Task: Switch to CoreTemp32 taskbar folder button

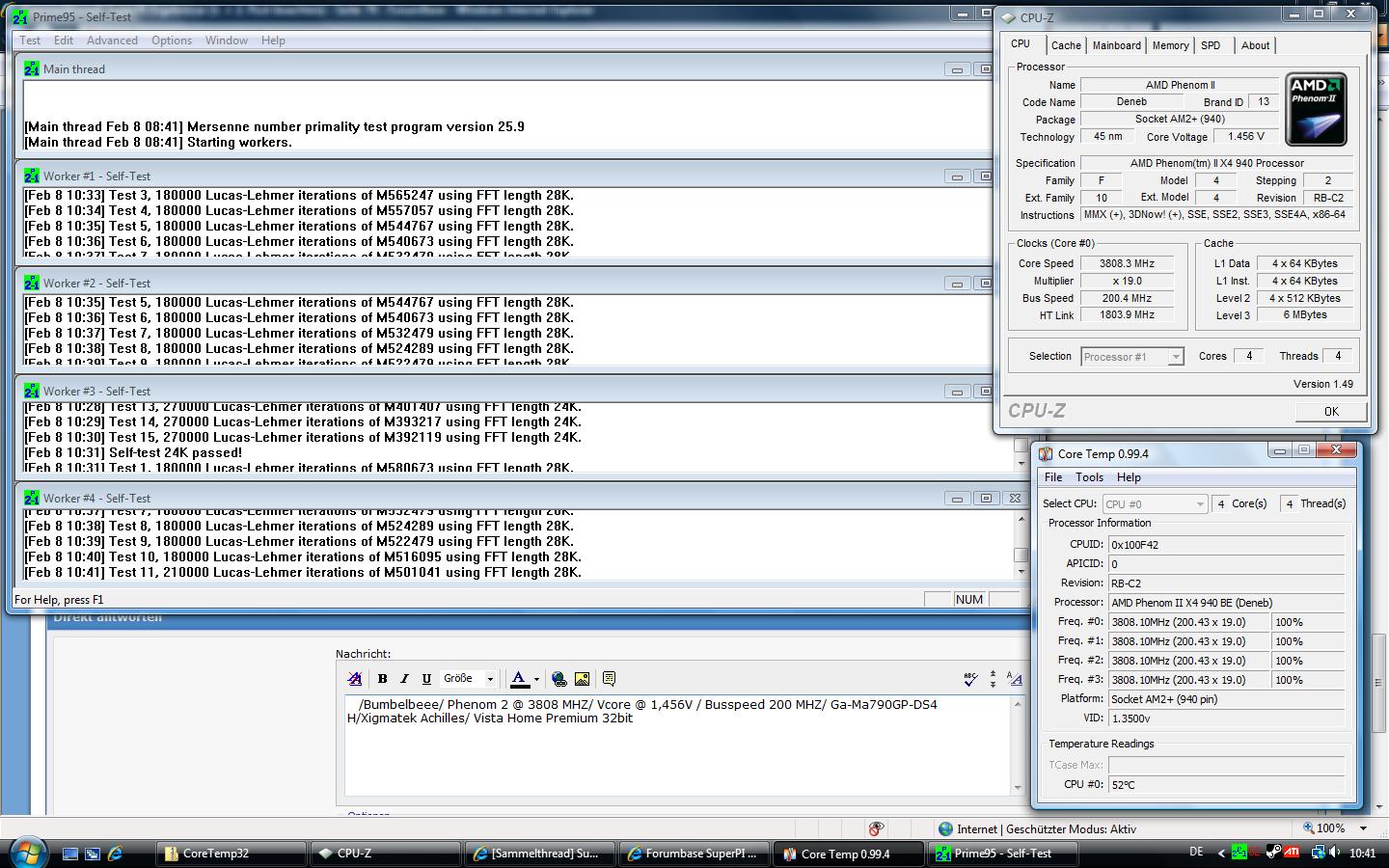Action: tap(230, 854)
